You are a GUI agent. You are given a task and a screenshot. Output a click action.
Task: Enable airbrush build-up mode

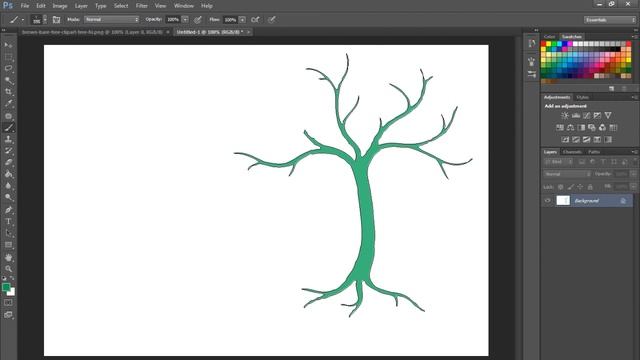(x=255, y=20)
